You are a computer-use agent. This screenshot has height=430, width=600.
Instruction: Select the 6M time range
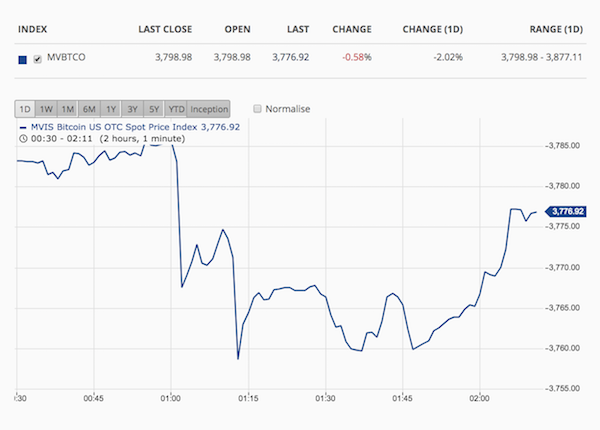89,109
